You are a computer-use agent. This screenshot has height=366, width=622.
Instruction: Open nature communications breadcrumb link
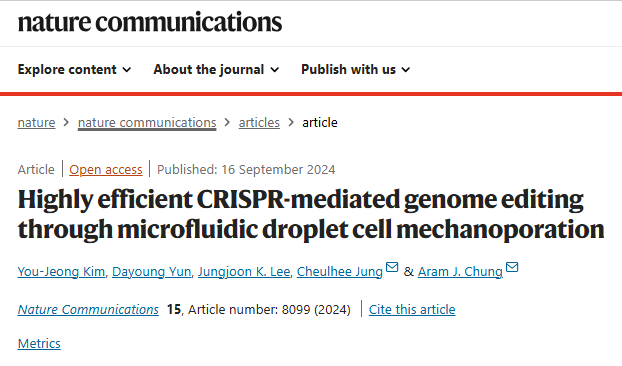(147, 123)
